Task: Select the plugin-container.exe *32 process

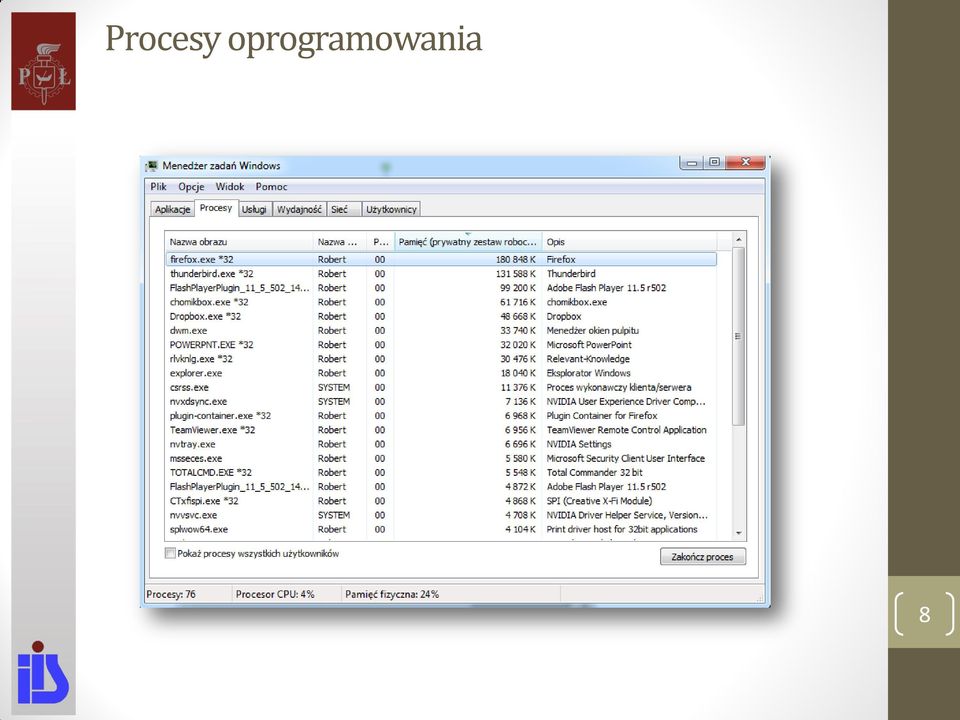Action: (x=441, y=416)
